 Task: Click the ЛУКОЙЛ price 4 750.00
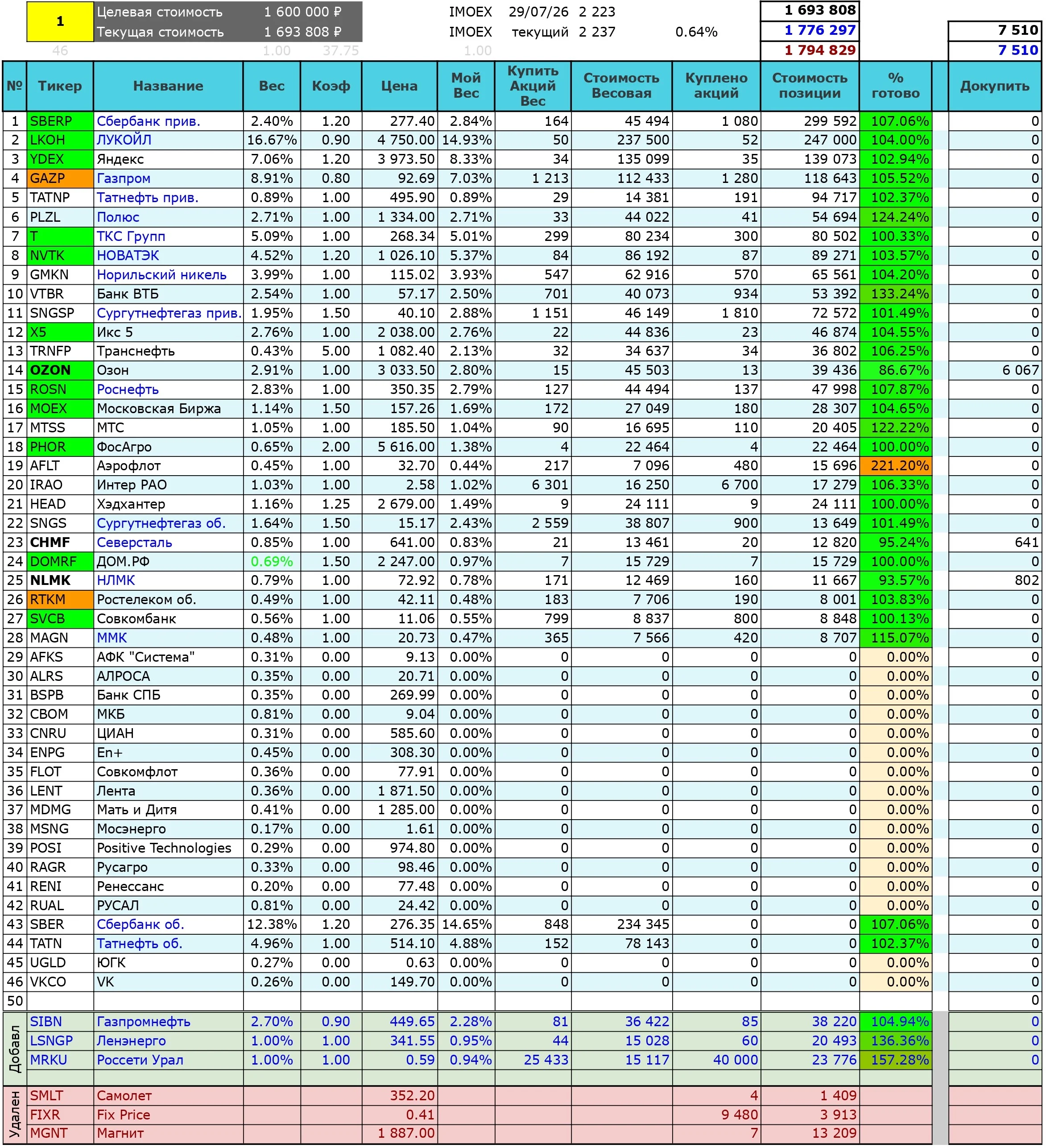pyautogui.click(x=399, y=140)
